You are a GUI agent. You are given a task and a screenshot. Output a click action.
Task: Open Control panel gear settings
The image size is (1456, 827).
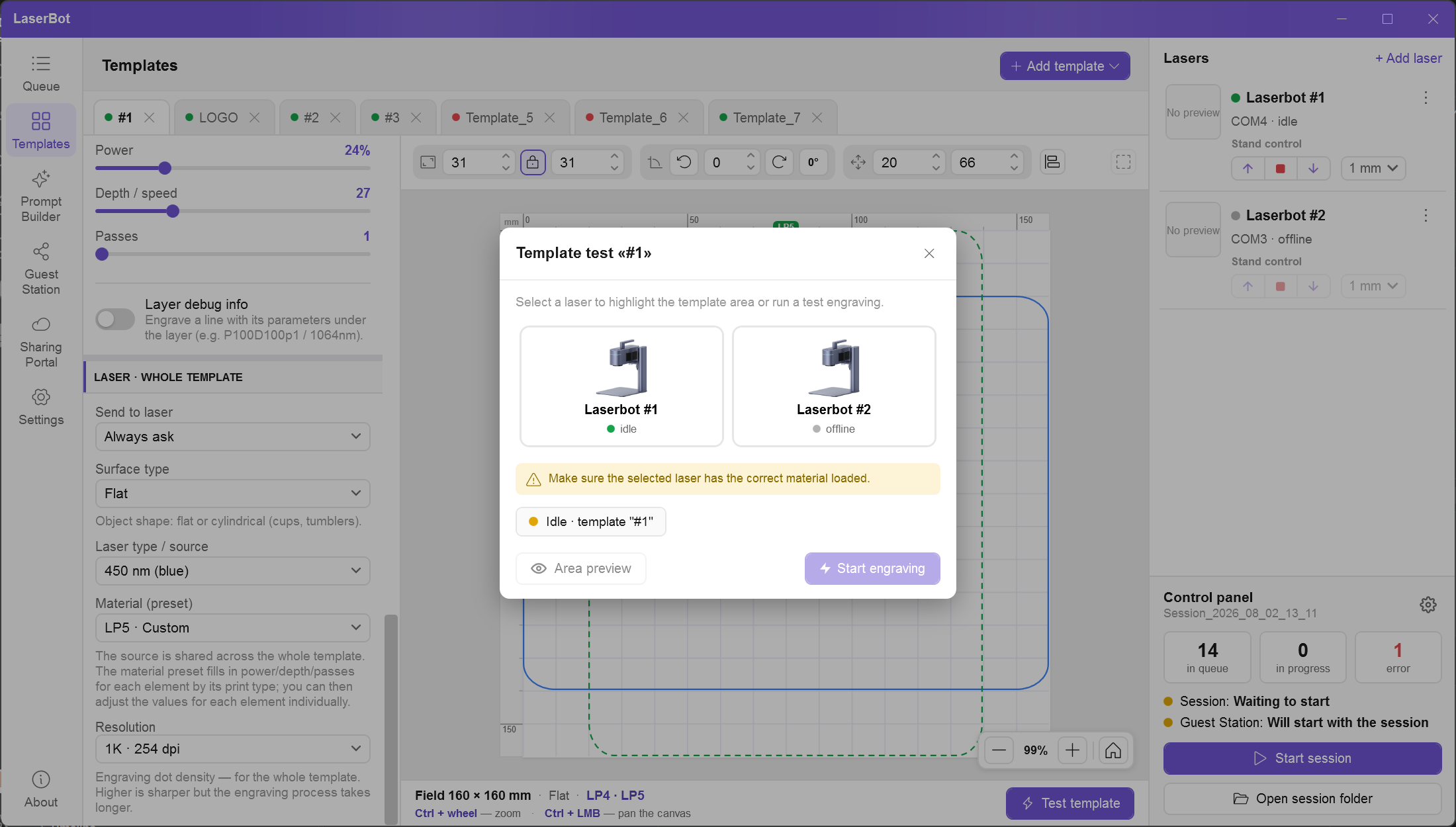pos(1428,604)
